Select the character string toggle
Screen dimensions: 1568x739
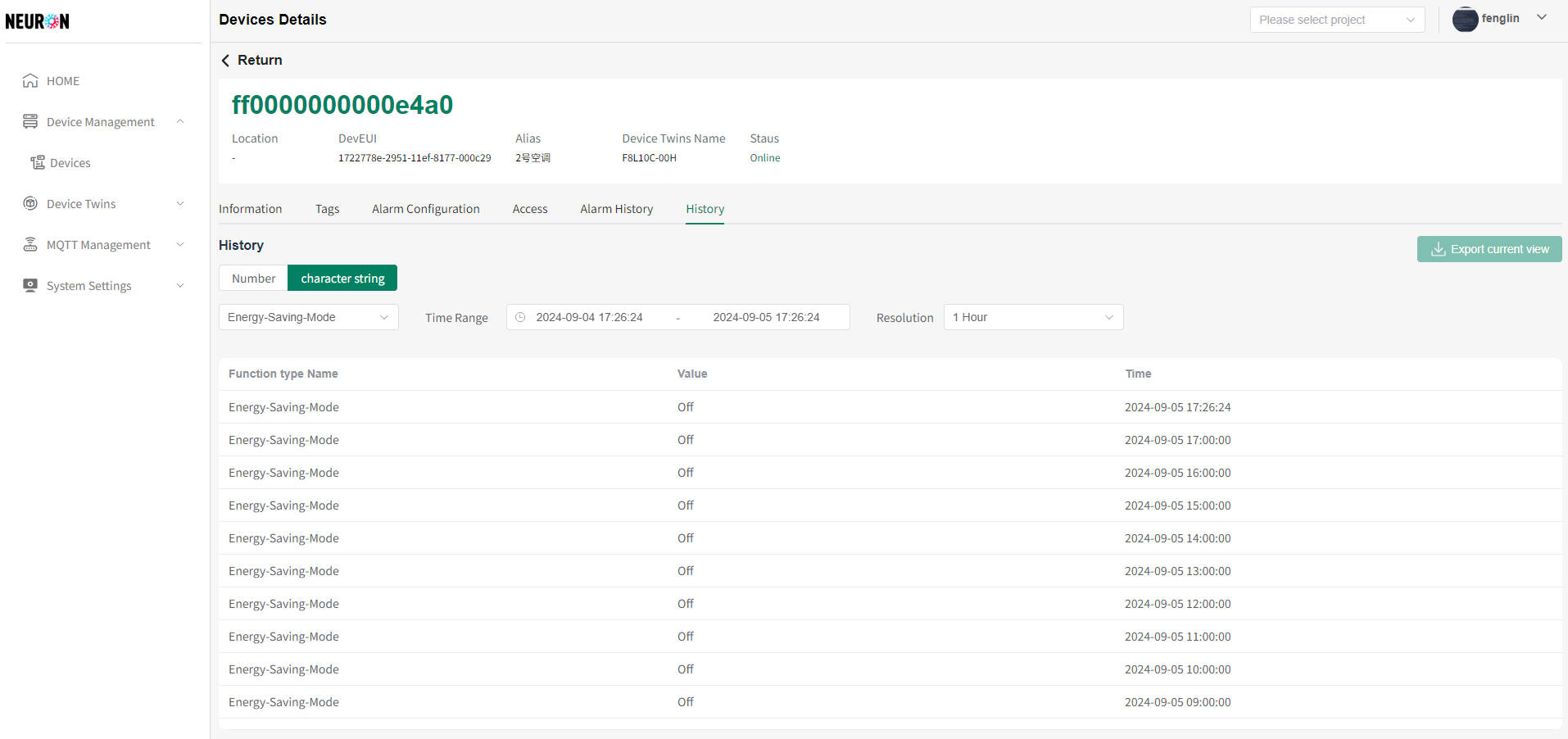(x=342, y=278)
